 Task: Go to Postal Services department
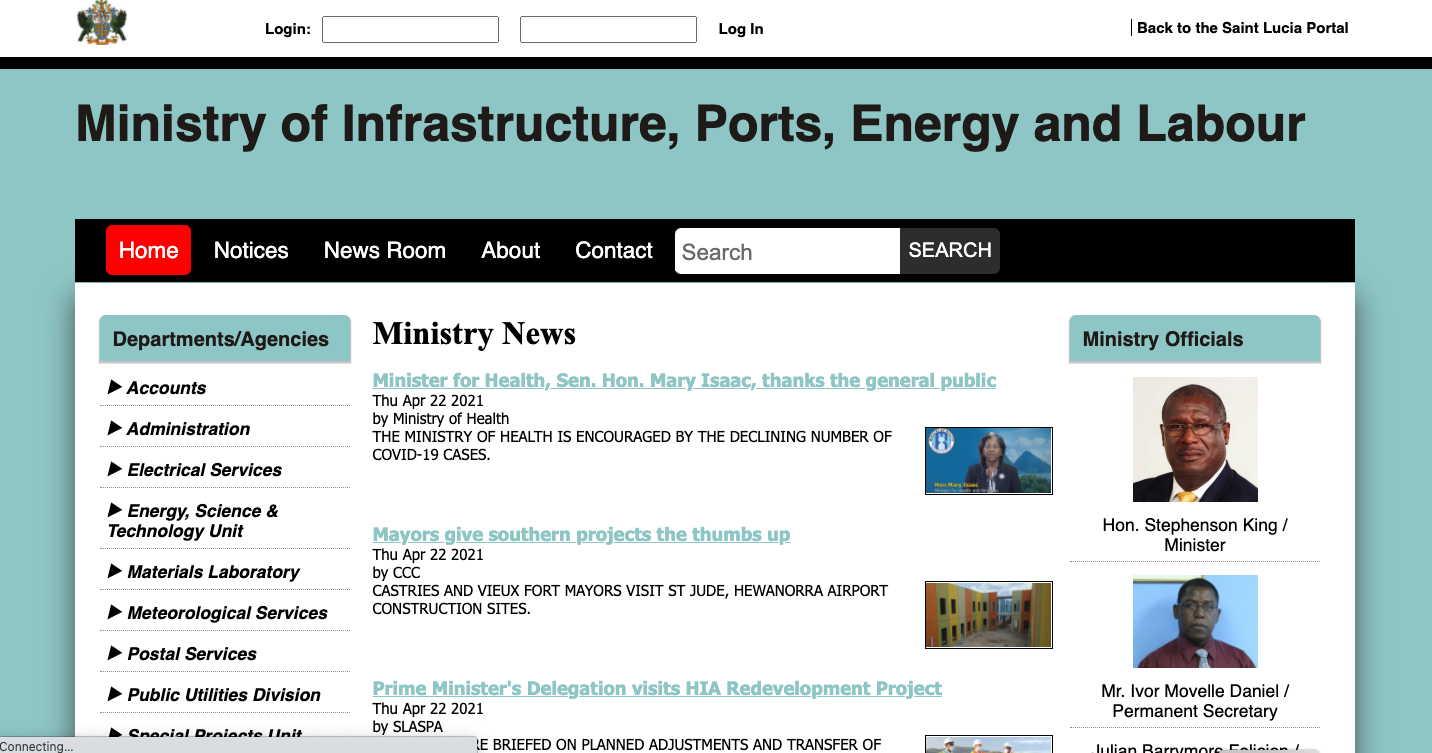click(192, 654)
